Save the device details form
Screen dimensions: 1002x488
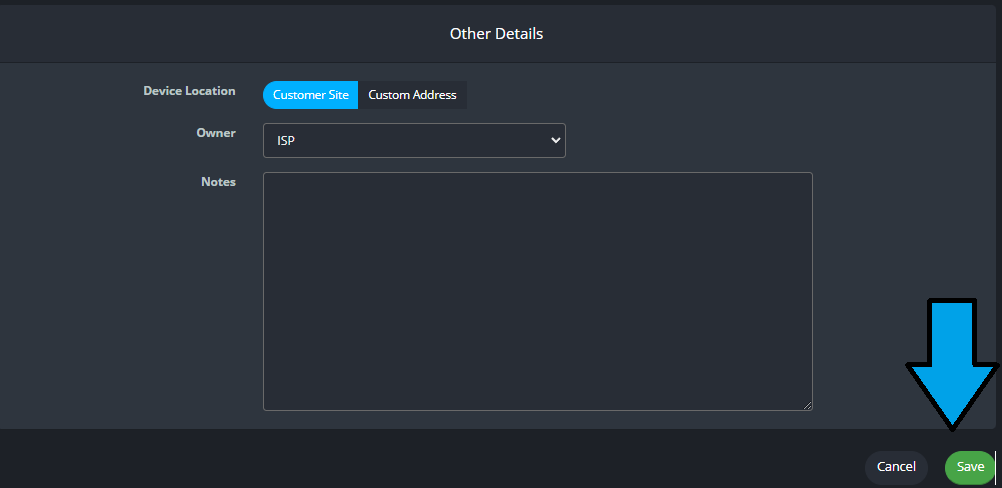pyautogui.click(x=969, y=467)
